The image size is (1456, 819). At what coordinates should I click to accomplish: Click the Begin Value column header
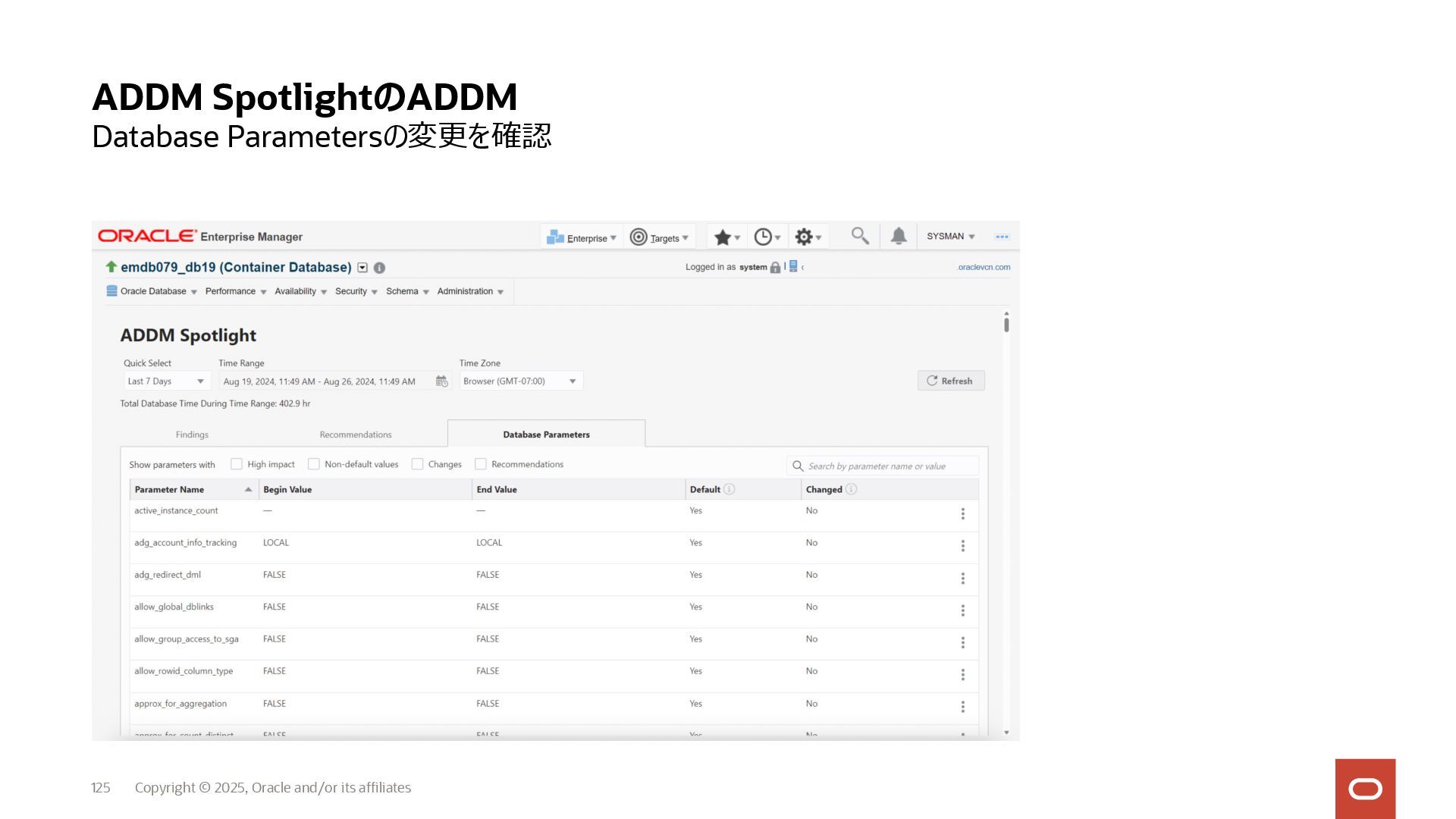[365, 489]
